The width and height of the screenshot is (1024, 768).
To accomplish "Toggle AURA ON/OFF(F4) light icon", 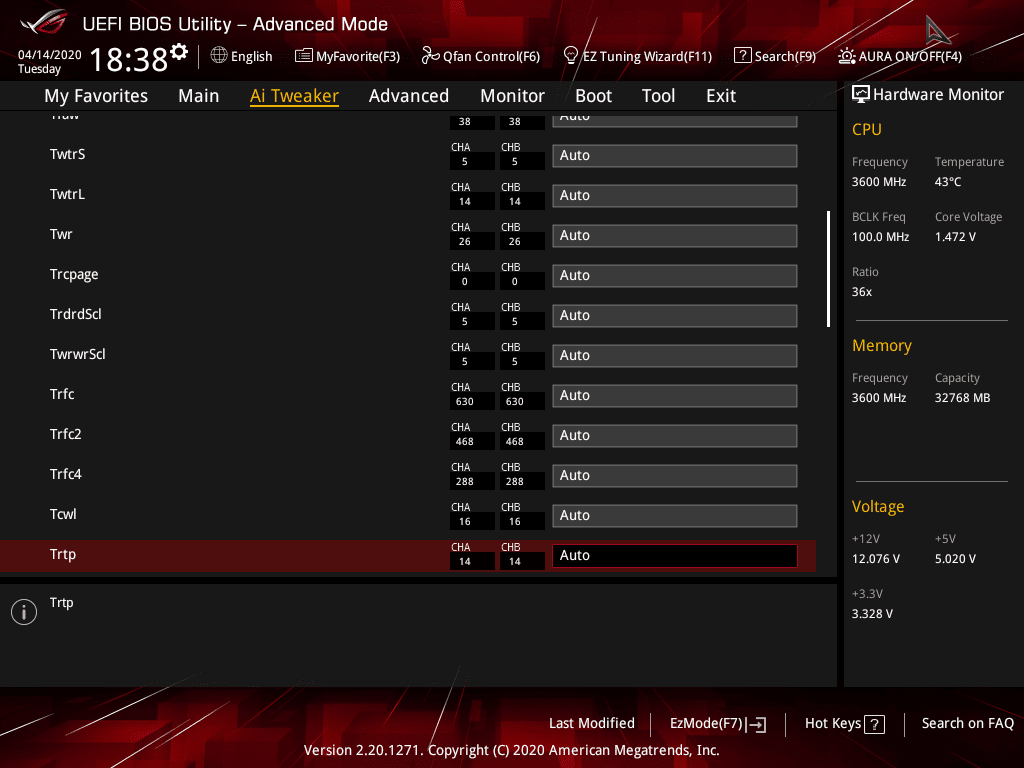I will tap(847, 56).
